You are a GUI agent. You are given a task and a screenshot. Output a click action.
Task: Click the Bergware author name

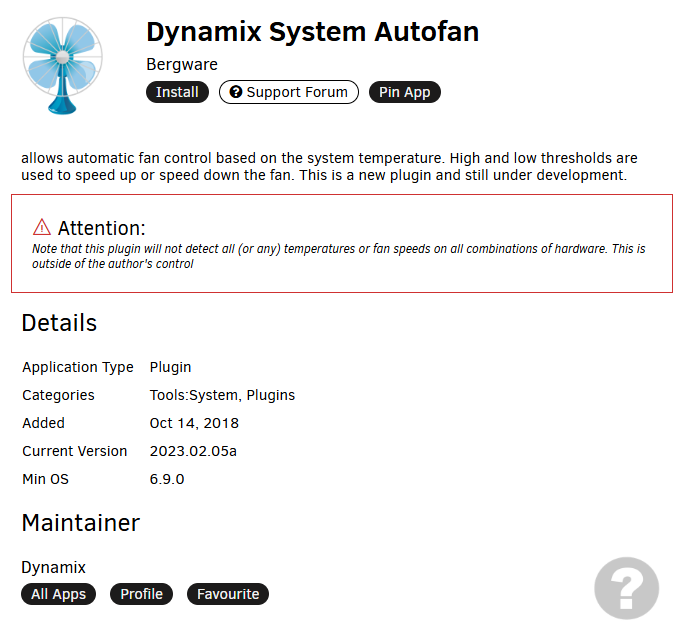pos(182,64)
